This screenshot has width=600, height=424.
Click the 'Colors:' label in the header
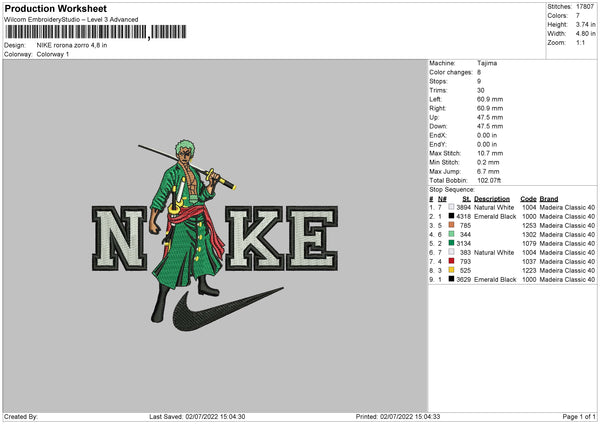click(557, 16)
